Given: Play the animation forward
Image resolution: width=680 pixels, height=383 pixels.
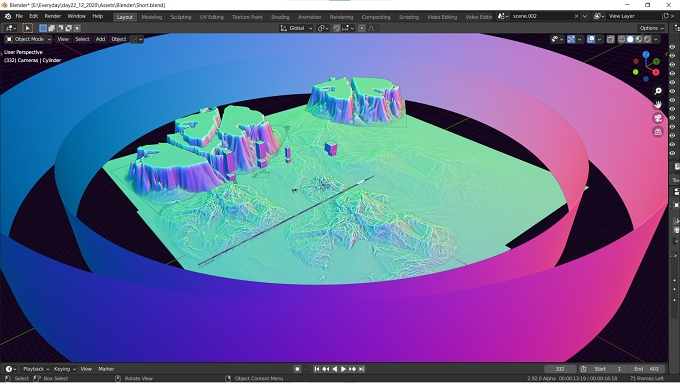Looking at the screenshot, I should (x=343, y=369).
